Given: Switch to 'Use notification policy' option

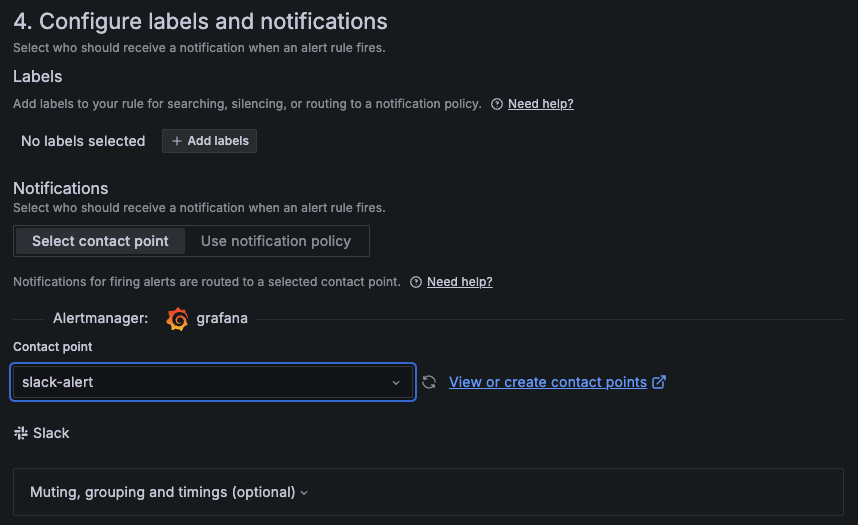Looking at the screenshot, I should point(276,241).
